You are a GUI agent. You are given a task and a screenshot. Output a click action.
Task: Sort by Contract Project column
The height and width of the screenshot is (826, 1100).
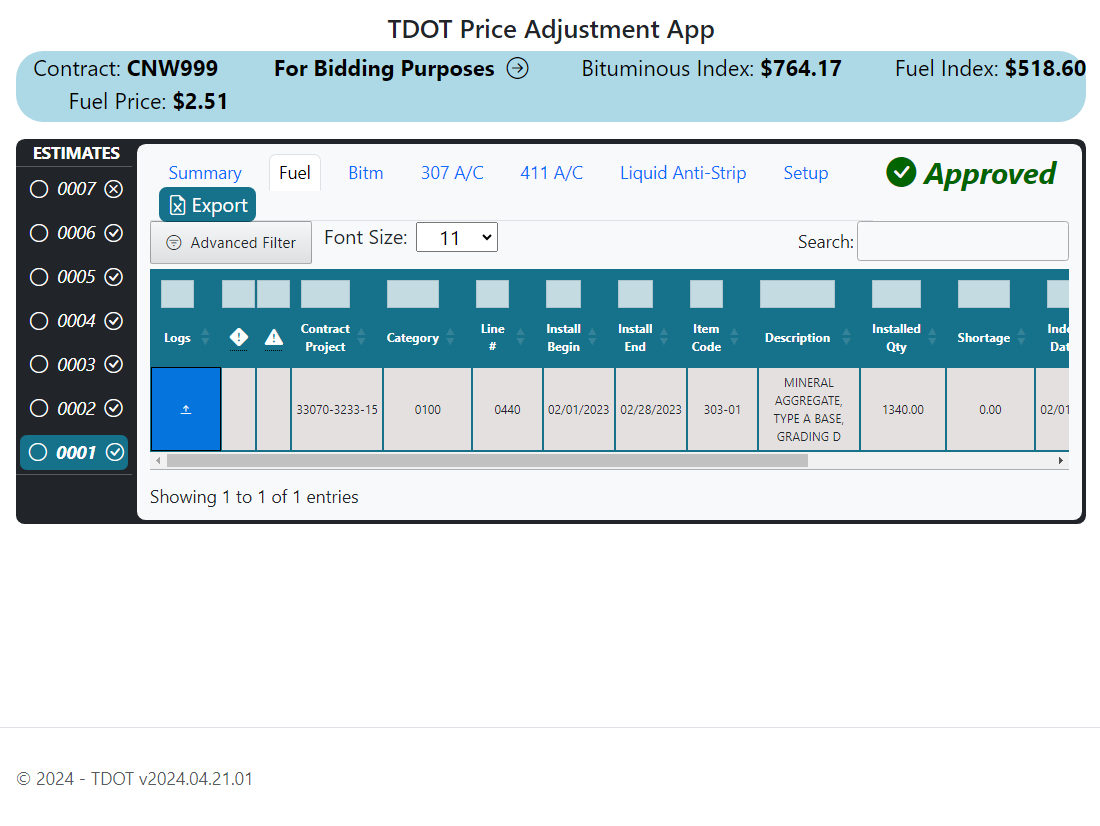tap(361, 338)
